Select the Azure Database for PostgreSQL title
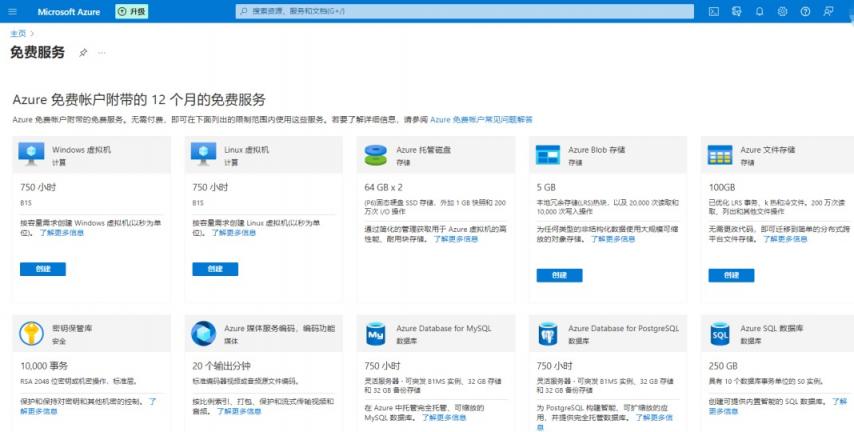 point(623,328)
